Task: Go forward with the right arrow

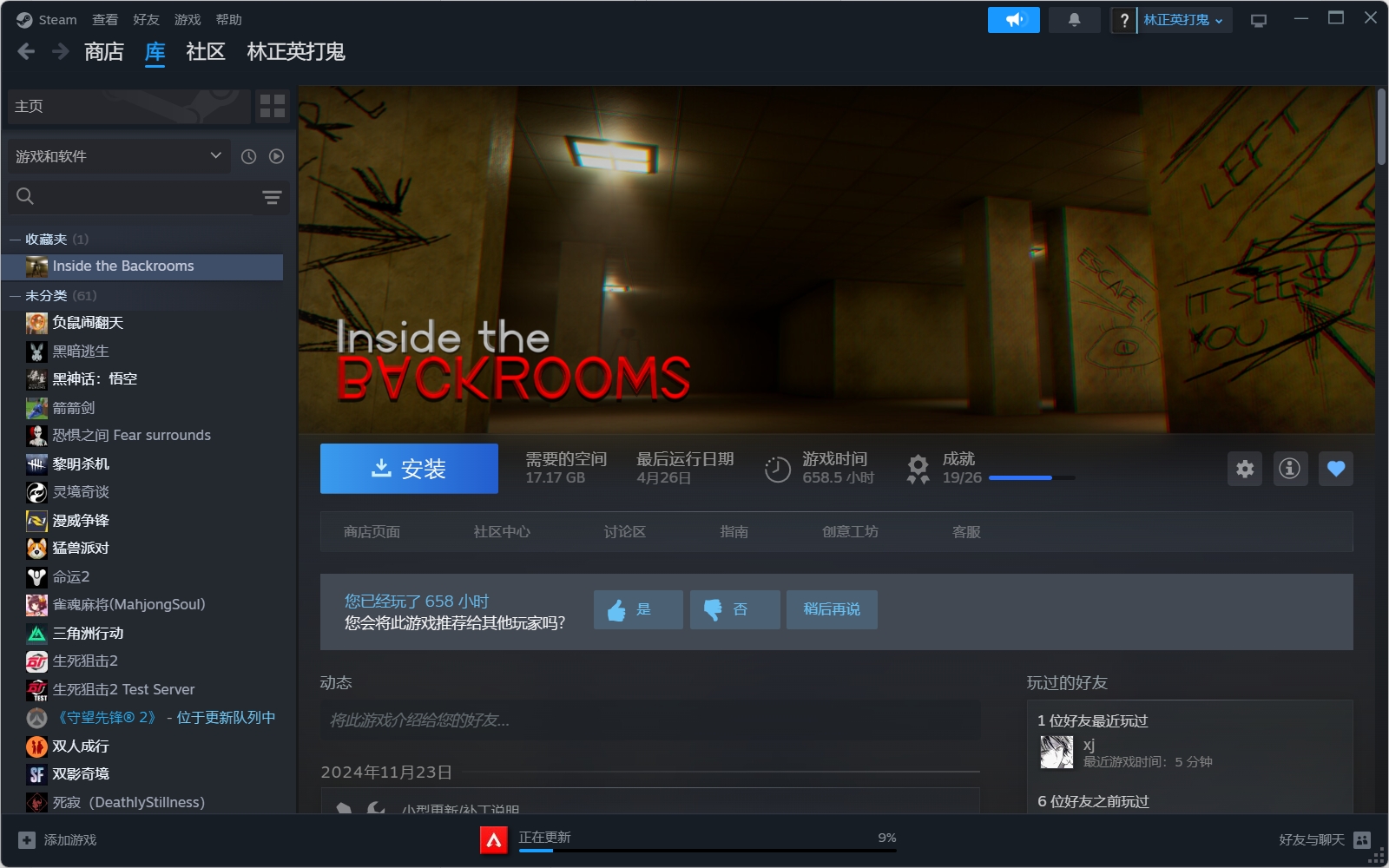Action: click(60, 52)
